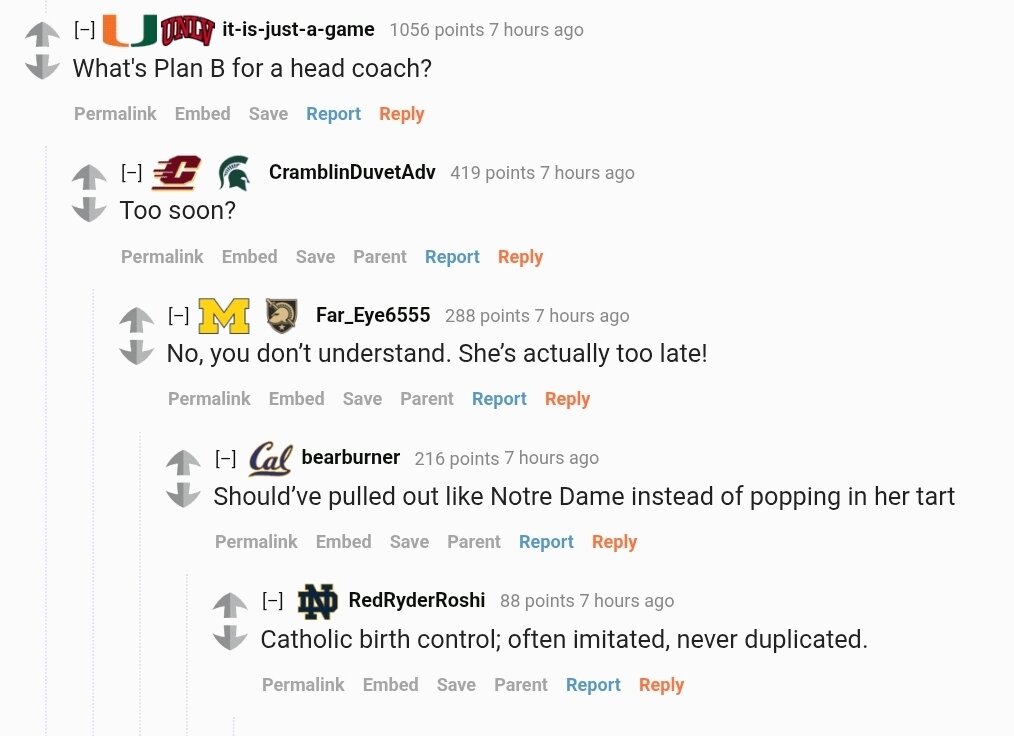1014x736 pixels.
Task: Click the Miami U flair logo
Action: coord(129,30)
